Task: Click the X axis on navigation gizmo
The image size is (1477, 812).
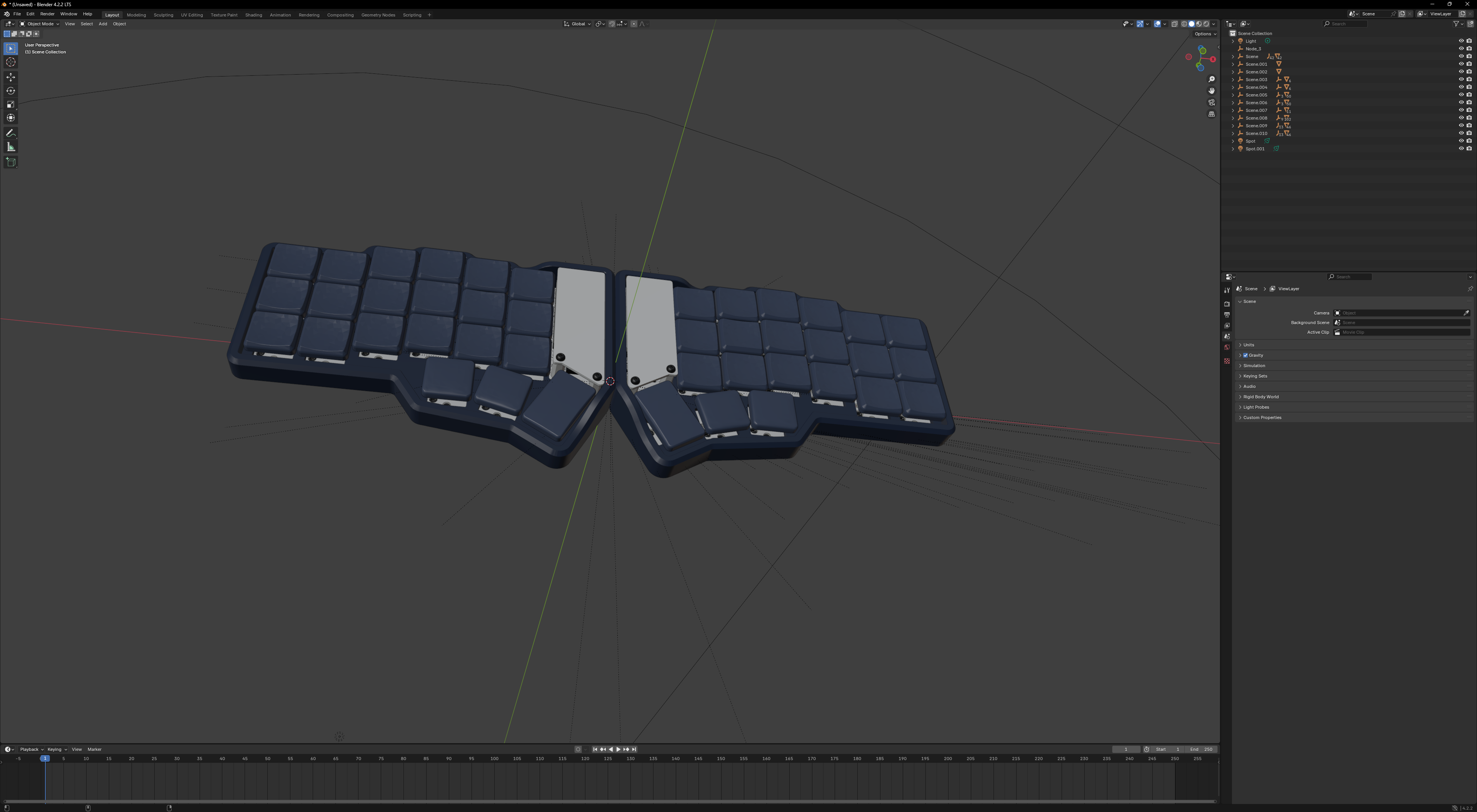Action: click(x=1213, y=59)
